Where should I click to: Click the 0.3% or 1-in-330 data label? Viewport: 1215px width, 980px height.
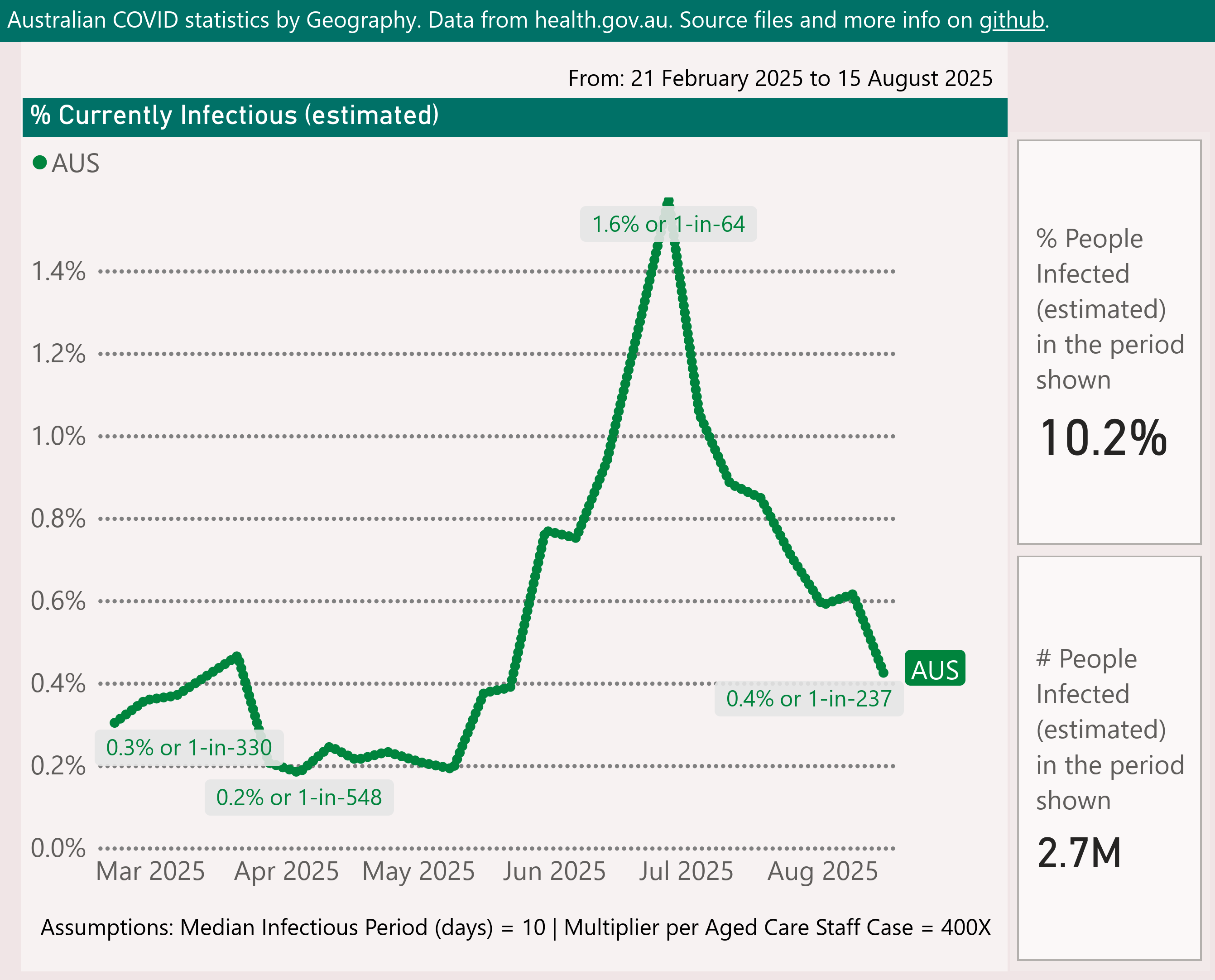tap(188, 747)
